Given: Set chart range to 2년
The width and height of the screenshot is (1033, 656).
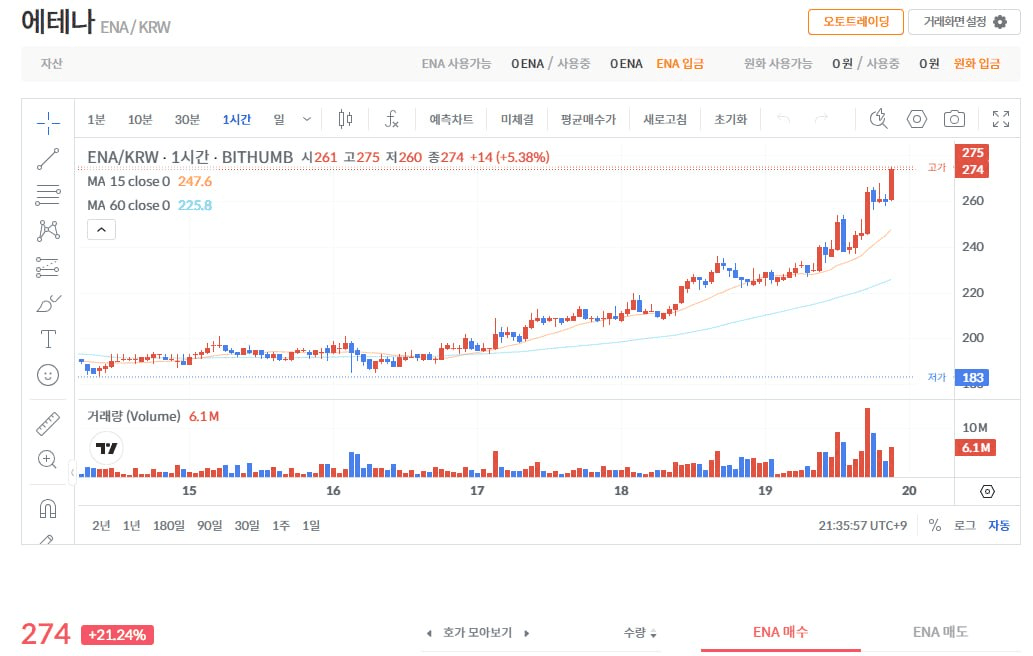Looking at the screenshot, I should [101, 526].
